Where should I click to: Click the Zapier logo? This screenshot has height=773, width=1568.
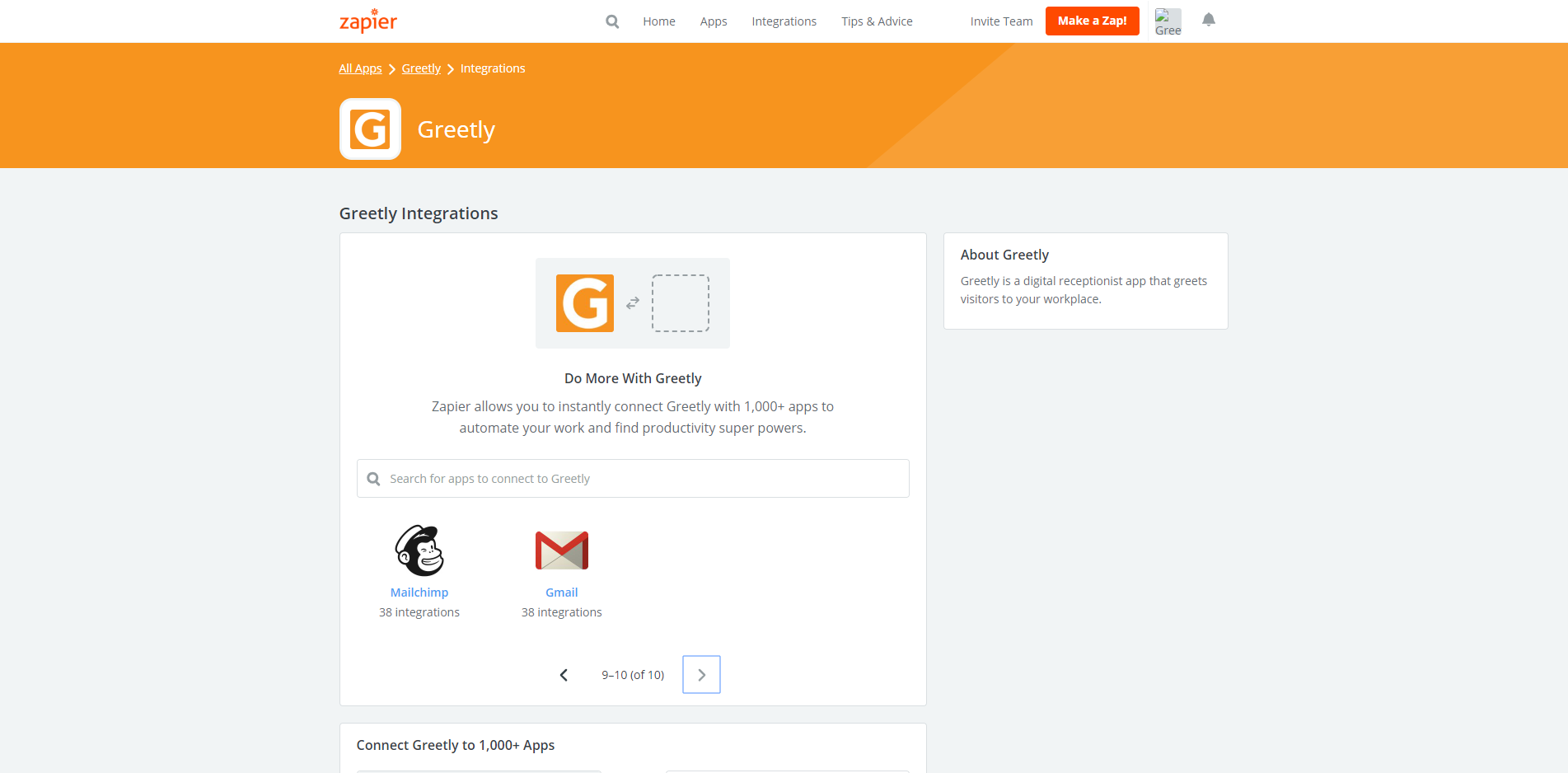tap(368, 21)
